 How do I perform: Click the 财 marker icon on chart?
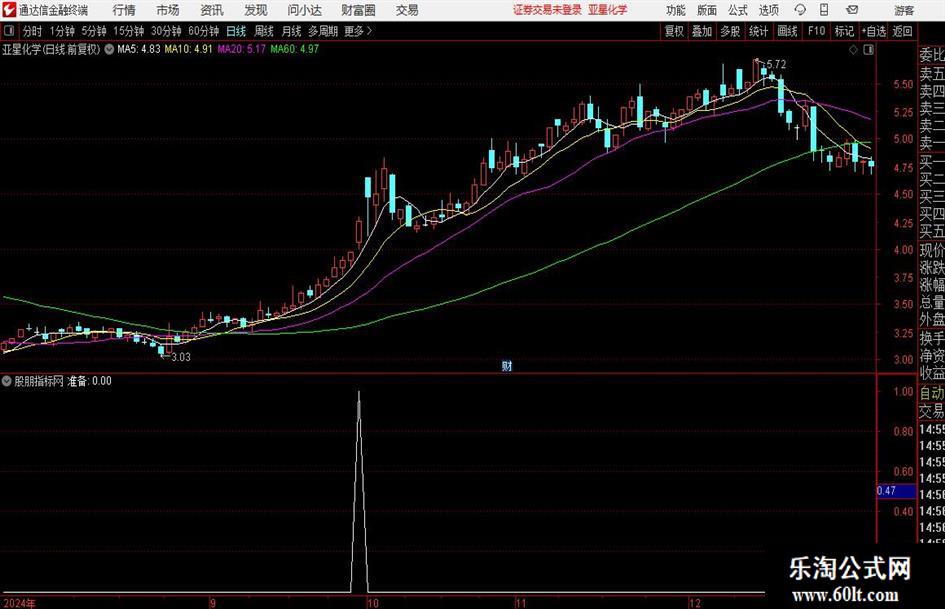click(507, 365)
